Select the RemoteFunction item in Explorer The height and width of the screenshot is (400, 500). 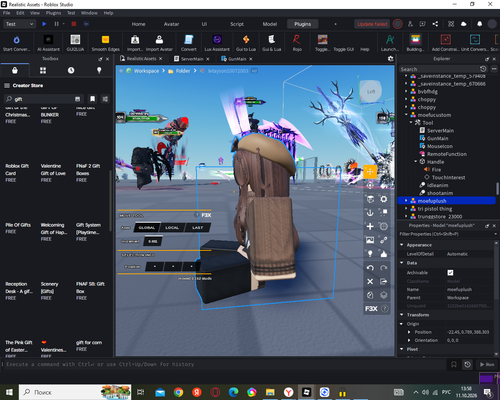point(447,154)
